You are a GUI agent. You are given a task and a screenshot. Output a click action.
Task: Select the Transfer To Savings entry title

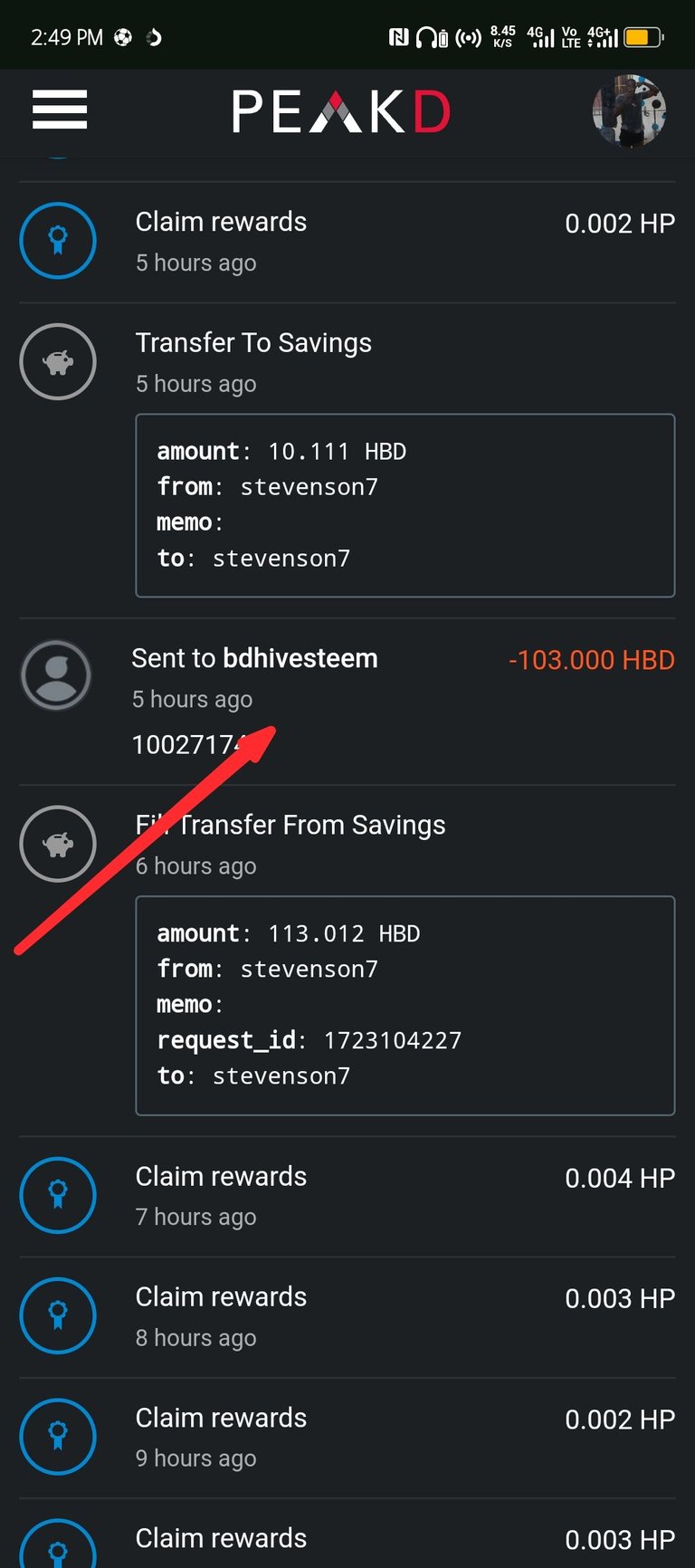(253, 343)
